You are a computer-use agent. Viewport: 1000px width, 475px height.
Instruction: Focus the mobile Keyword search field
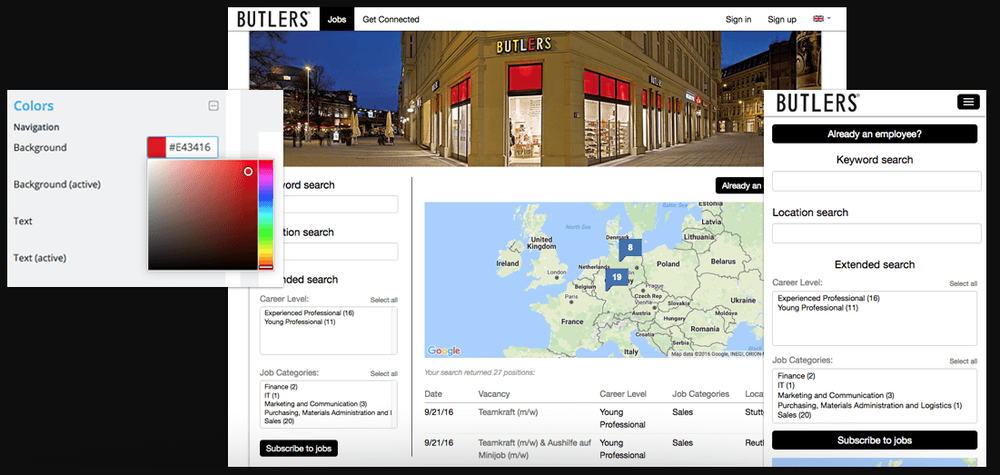tap(876, 182)
